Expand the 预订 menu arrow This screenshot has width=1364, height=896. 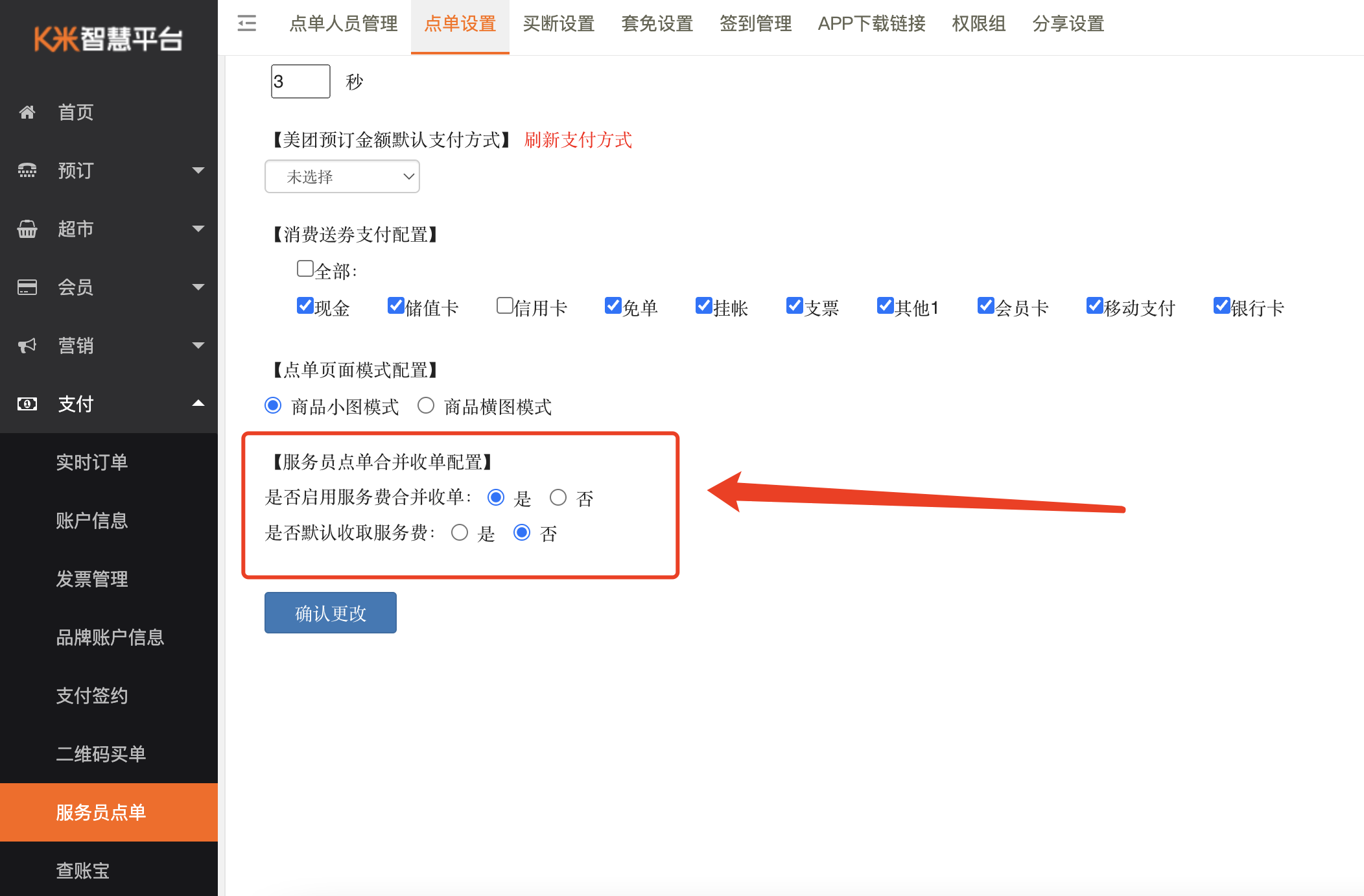coord(198,171)
